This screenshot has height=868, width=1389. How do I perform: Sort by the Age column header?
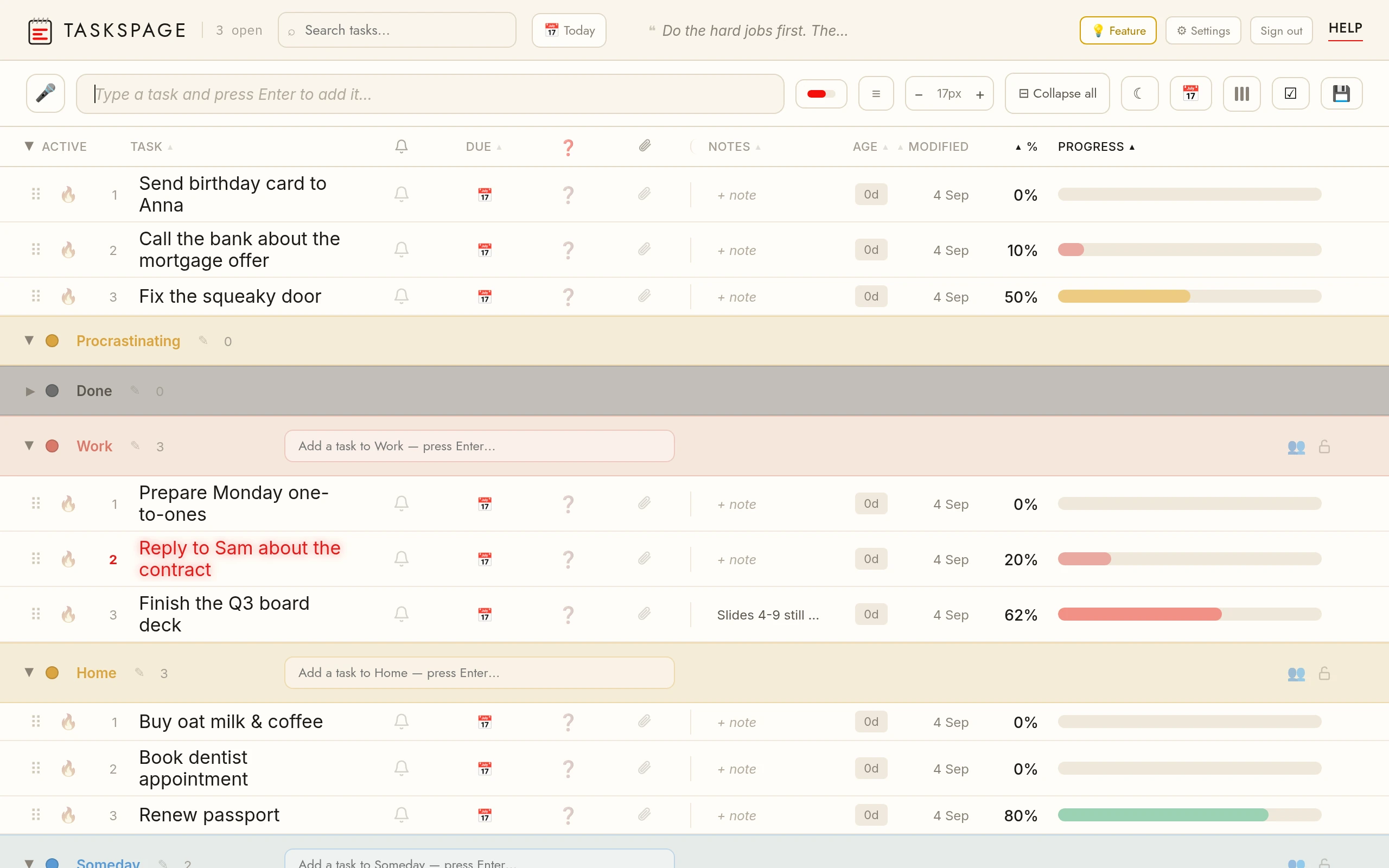point(870,146)
